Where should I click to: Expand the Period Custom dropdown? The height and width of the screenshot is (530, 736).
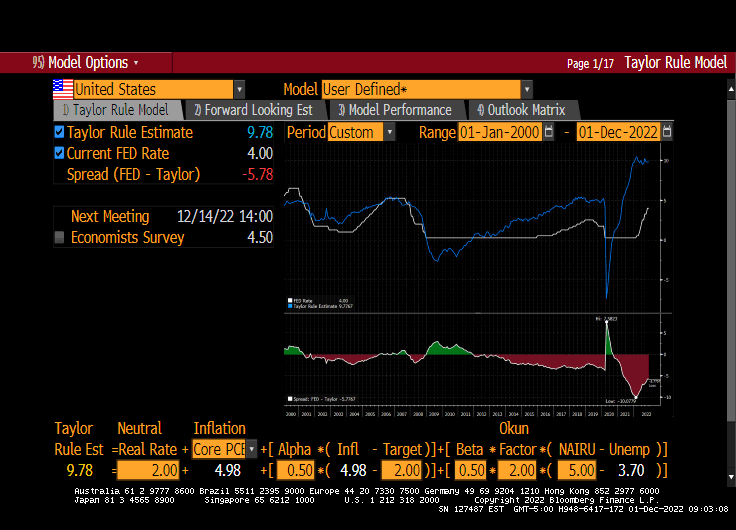[x=389, y=132]
